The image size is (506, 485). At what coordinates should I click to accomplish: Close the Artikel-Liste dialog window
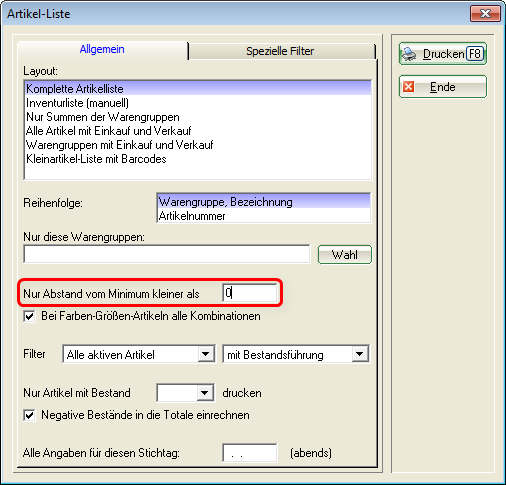tap(485, 14)
